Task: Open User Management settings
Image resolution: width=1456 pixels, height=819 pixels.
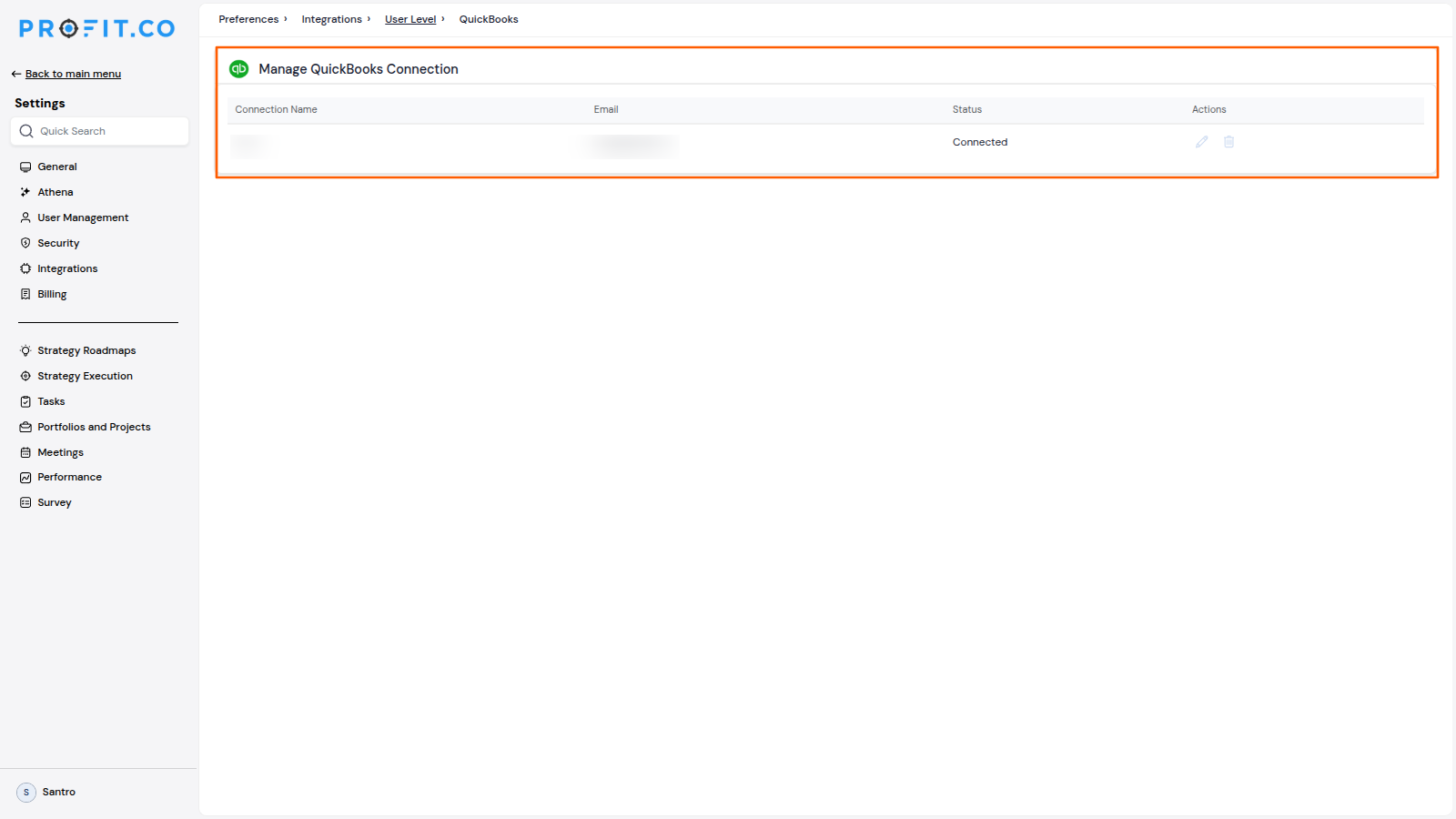Action: point(83,217)
